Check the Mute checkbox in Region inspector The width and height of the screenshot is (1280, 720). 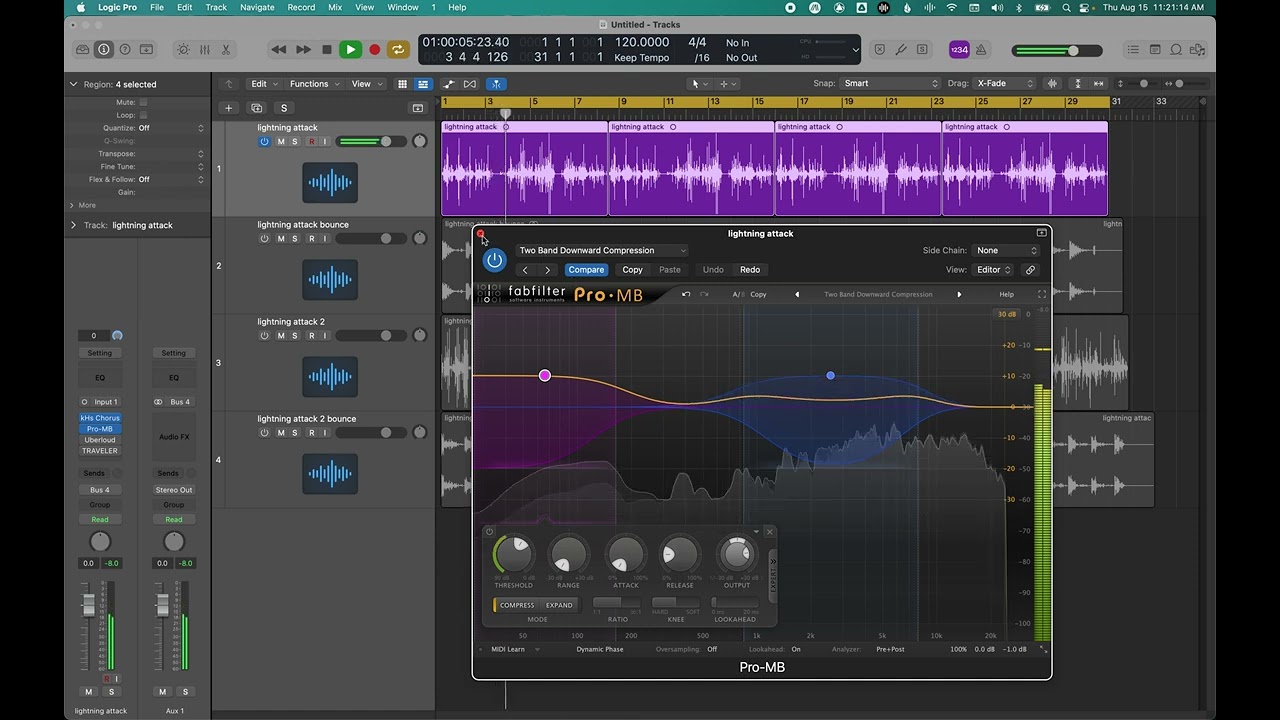pyautogui.click(x=143, y=102)
